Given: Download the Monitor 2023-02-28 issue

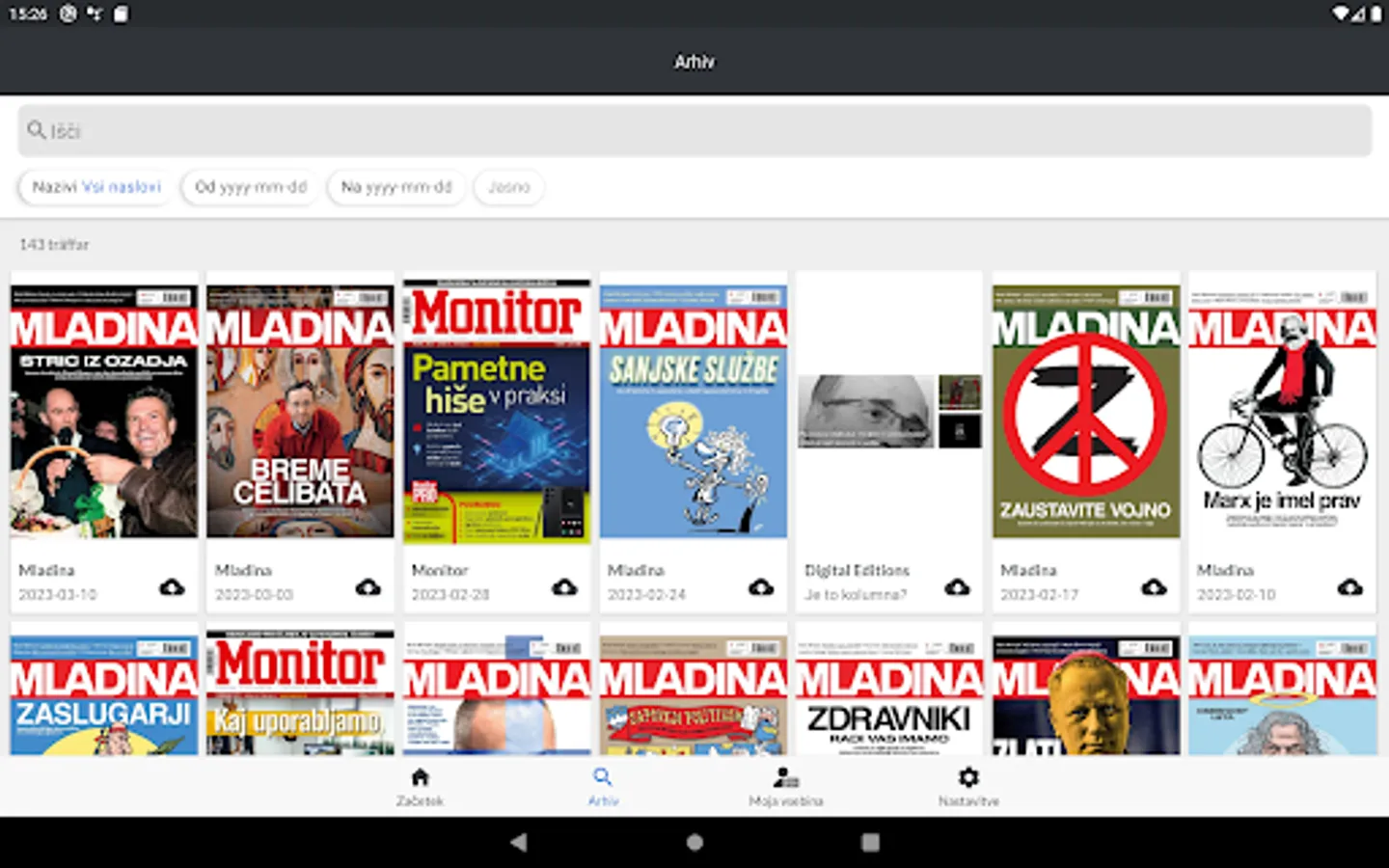Looking at the screenshot, I should coord(564,586).
